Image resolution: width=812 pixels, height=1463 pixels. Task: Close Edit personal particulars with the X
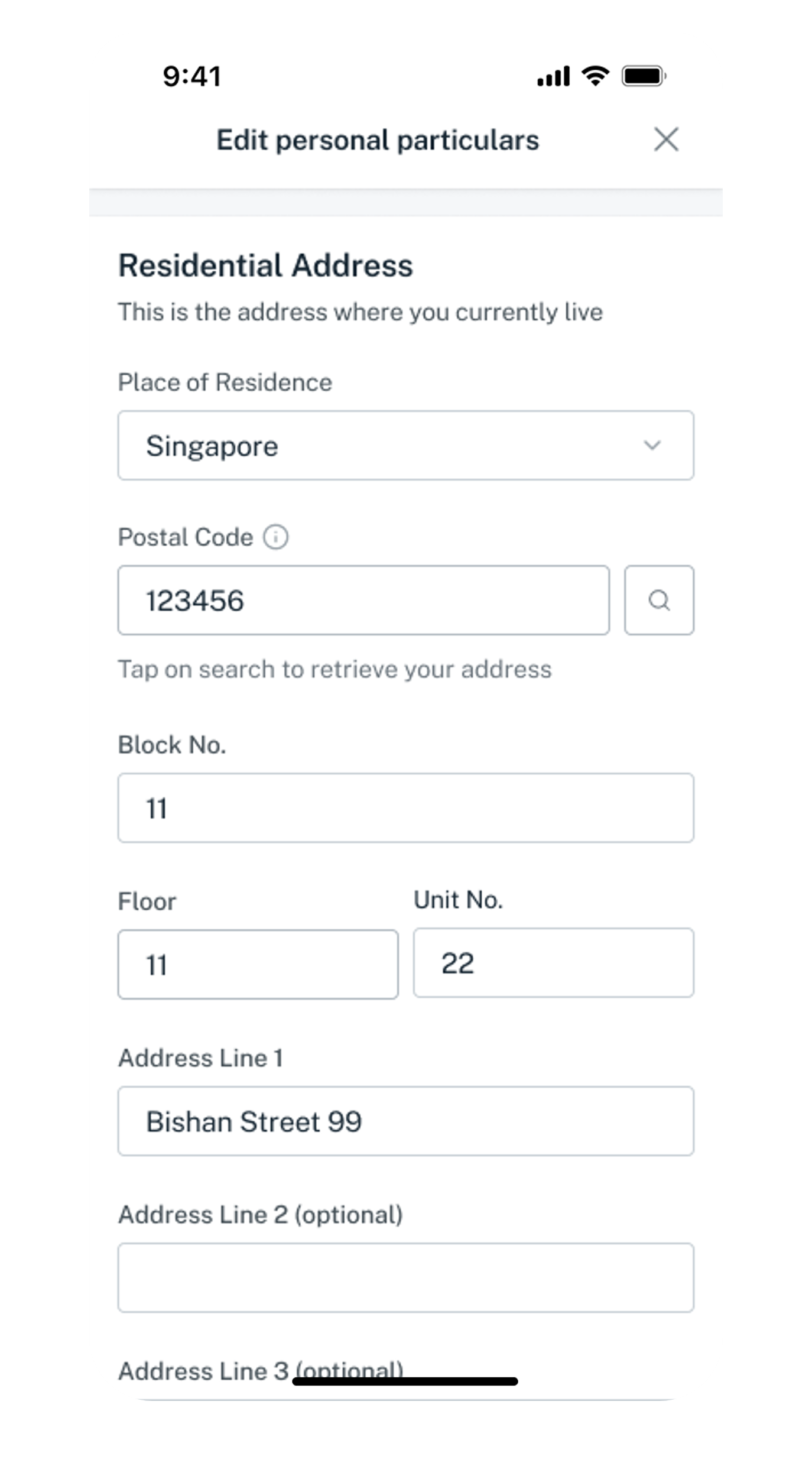tap(667, 140)
